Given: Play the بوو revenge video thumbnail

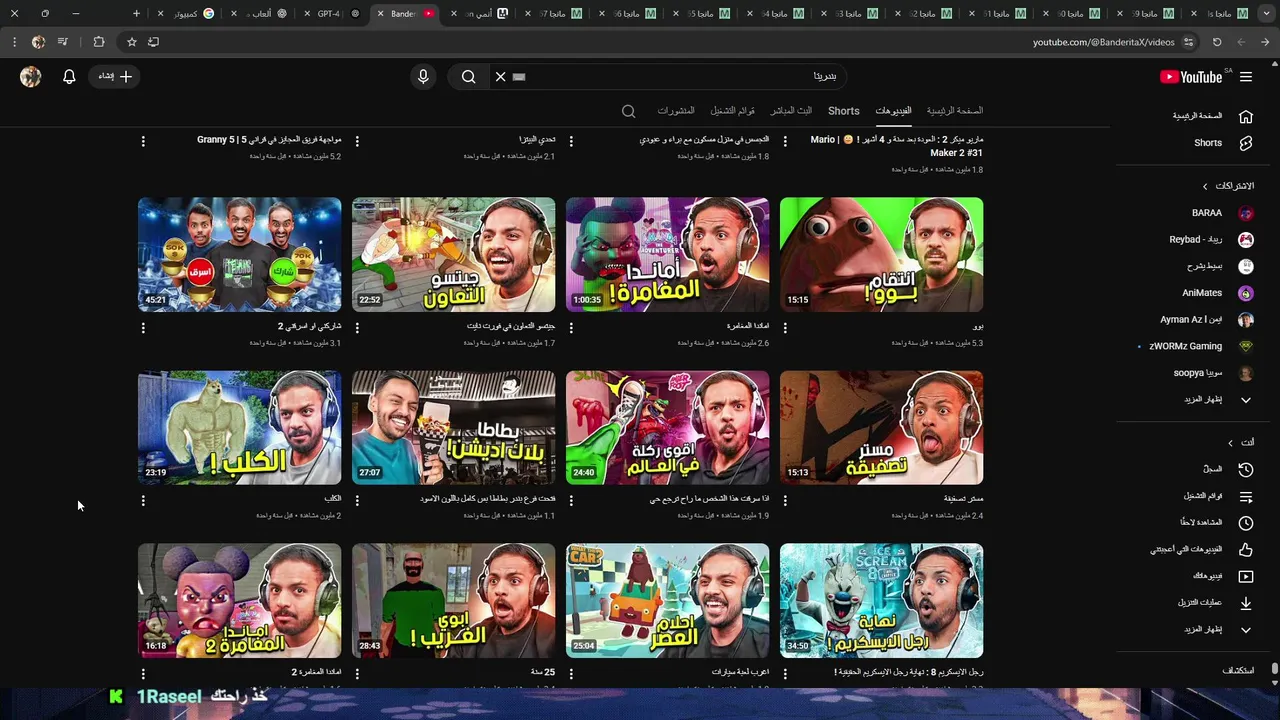Looking at the screenshot, I should (x=881, y=254).
